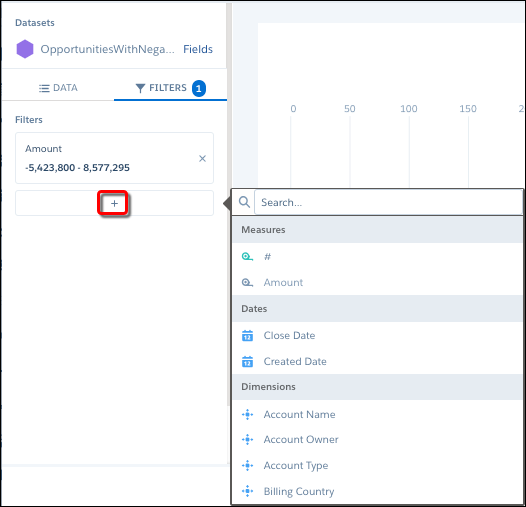
Task: Click the Billing Country dimension icon
Action: (248, 491)
